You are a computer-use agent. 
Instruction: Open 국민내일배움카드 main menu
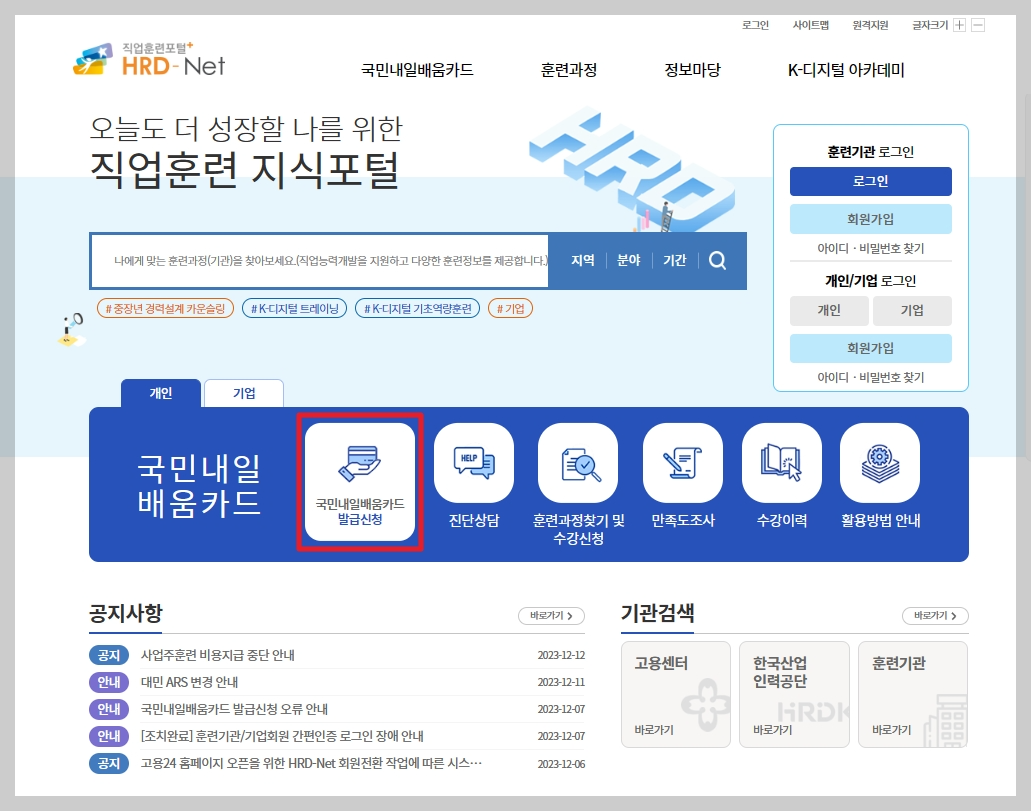click(417, 70)
